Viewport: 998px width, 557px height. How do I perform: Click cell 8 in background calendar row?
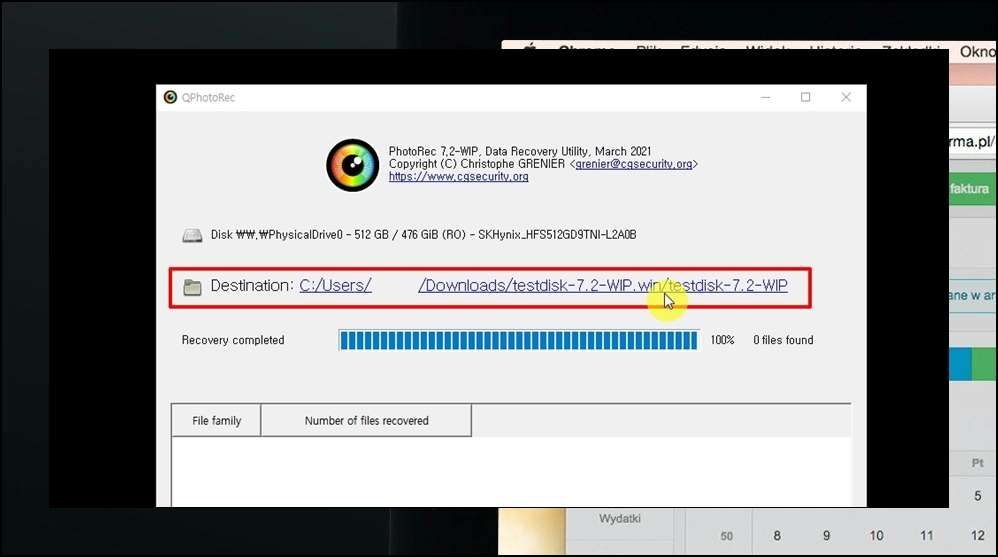(777, 535)
